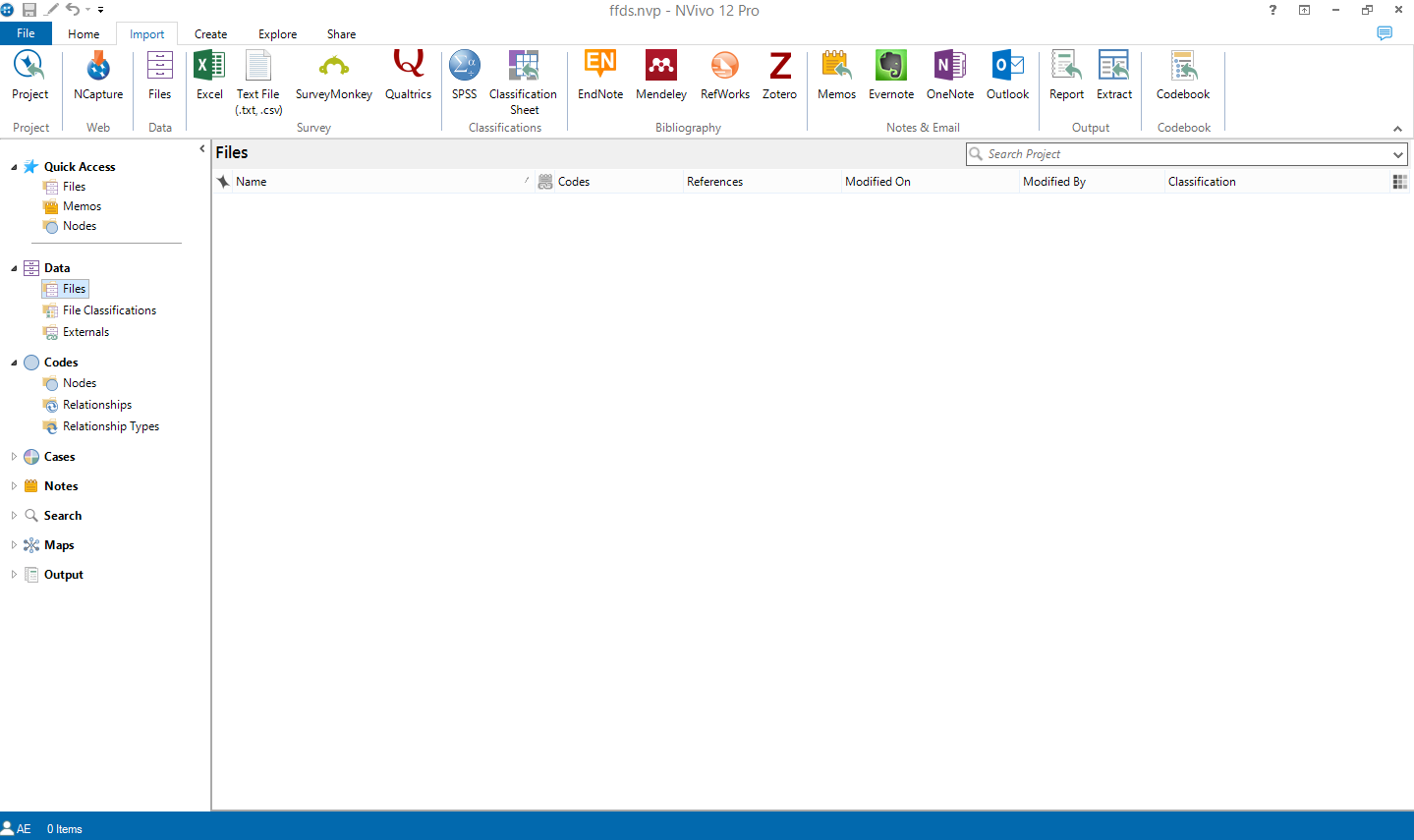This screenshot has height=840, width=1414.
Task: Click the list view options grid icon
Action: 1400,182
